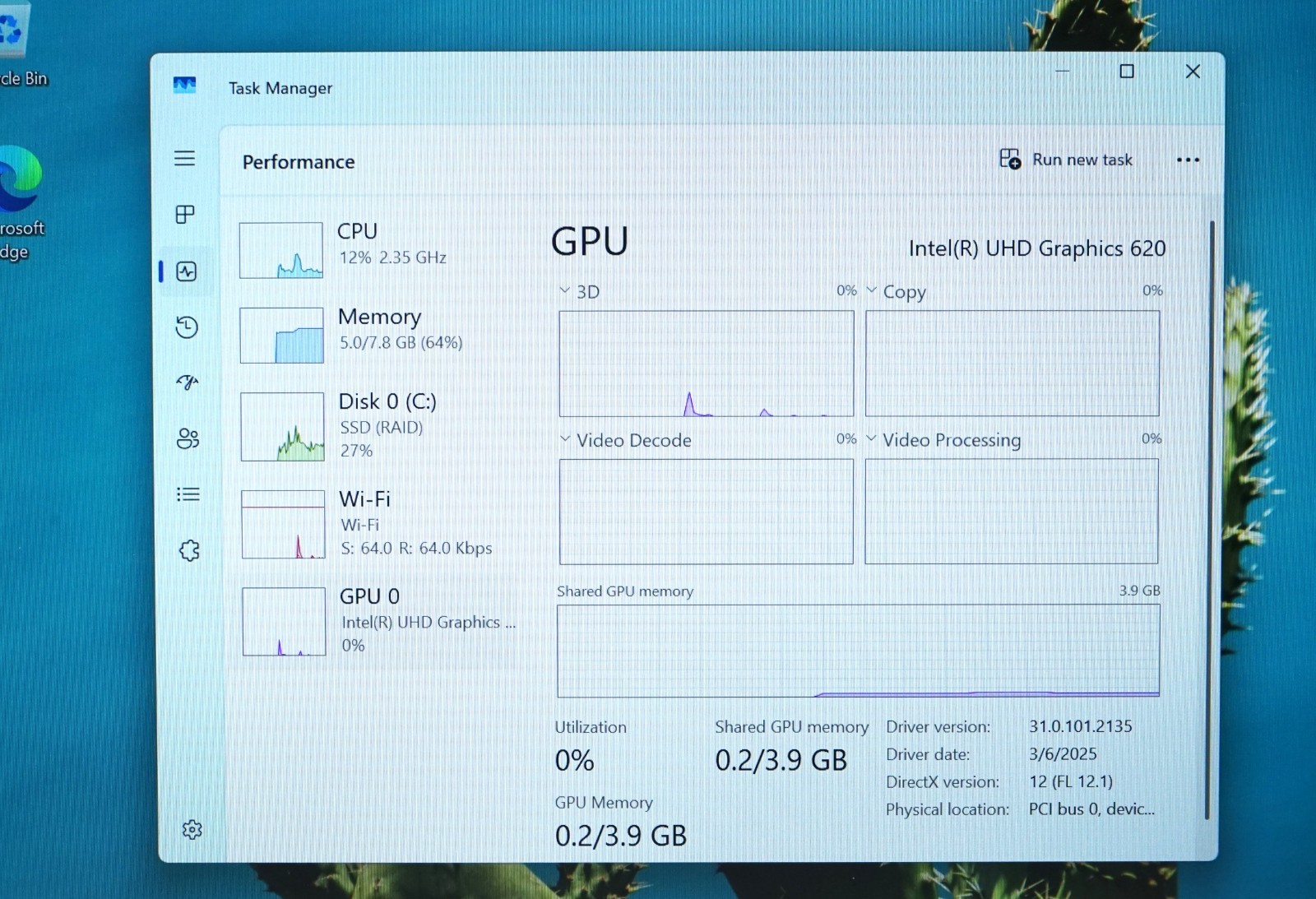1316x899 pixels.
Task: Expand the Video Decode graph dropdown chevron
Action: coord(565,439)
